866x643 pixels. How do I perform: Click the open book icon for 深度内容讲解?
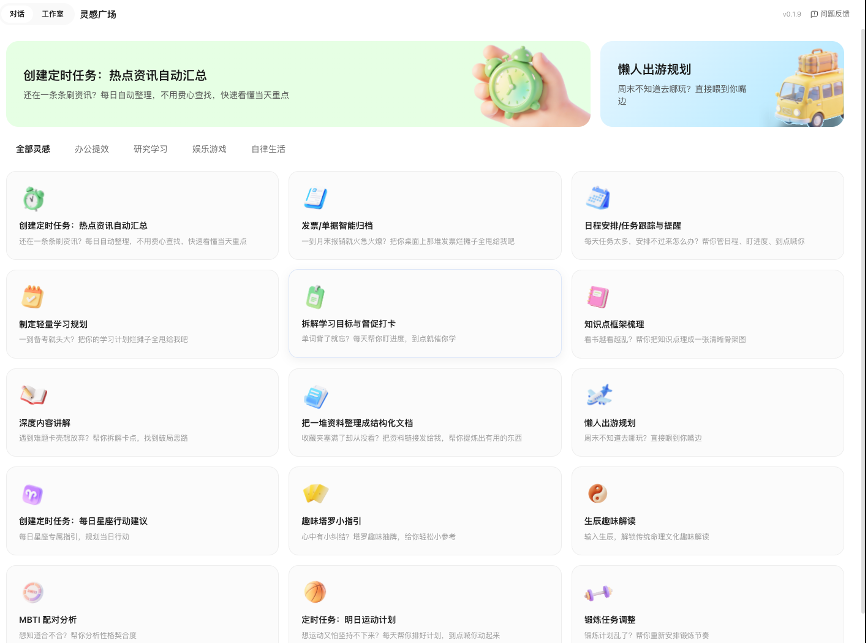33,395
